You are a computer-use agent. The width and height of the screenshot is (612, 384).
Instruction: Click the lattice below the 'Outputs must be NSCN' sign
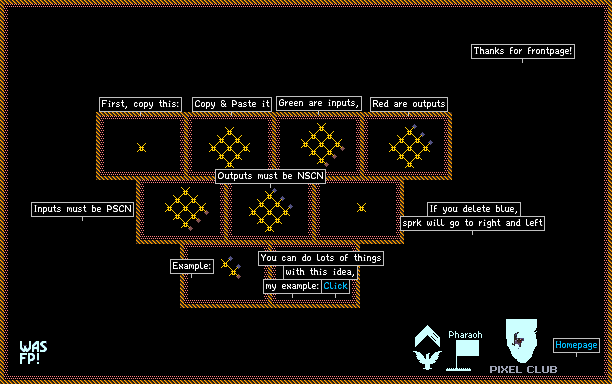point(270,210)
